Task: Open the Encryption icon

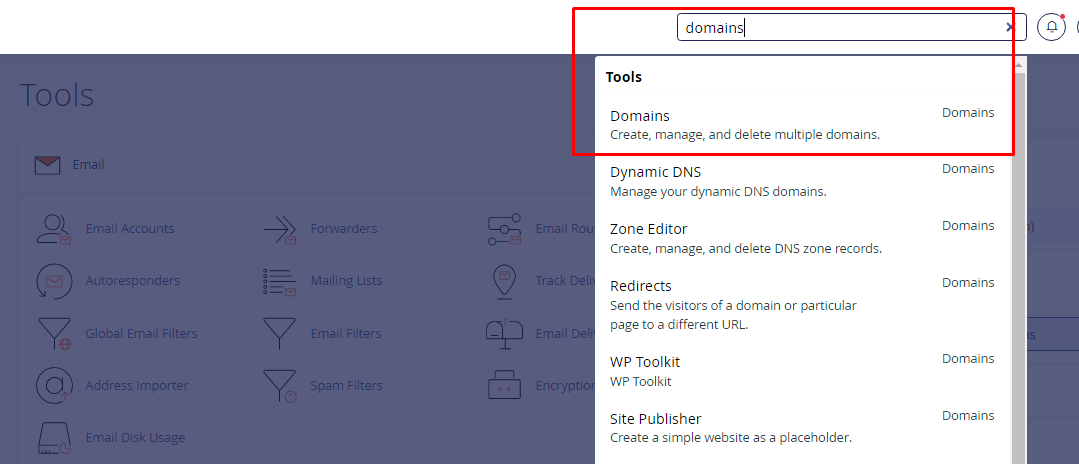Action: point(505,386)
